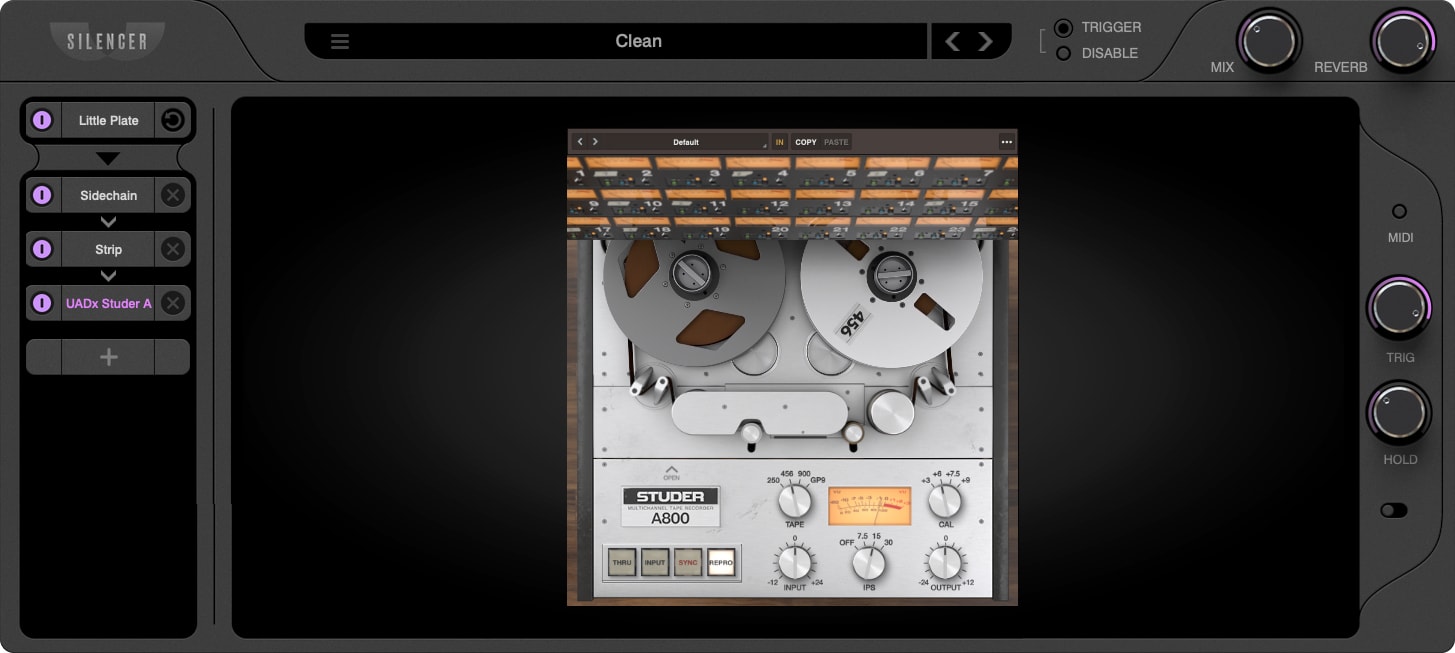Select the TRIGGER radio button
The image size is (1455, 653).
tap(1062, 27)
